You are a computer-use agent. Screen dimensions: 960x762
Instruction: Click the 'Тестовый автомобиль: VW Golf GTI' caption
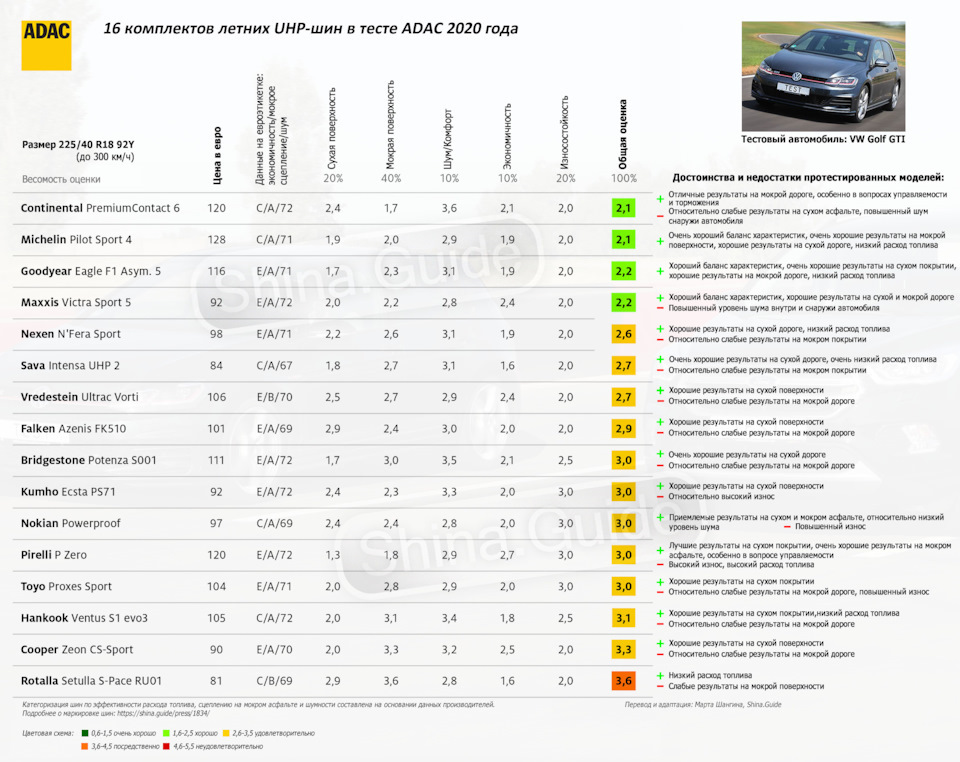click(x=823, y=140)
